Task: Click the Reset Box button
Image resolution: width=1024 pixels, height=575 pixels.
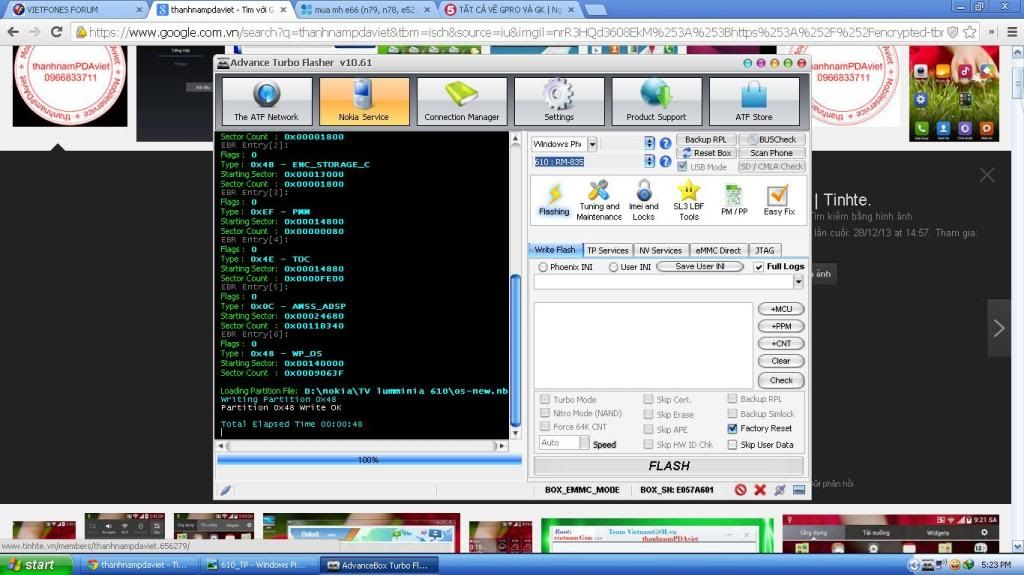Action: click(x=706, y=153)
